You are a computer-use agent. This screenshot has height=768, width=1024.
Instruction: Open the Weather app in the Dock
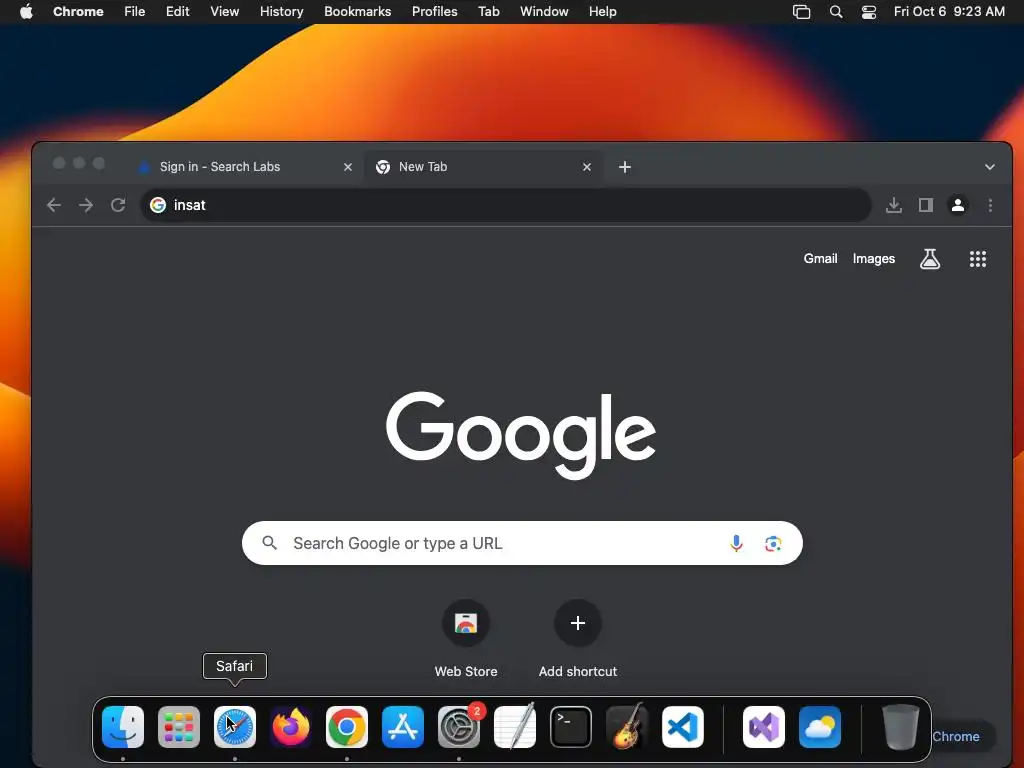(x=820, y=727)
